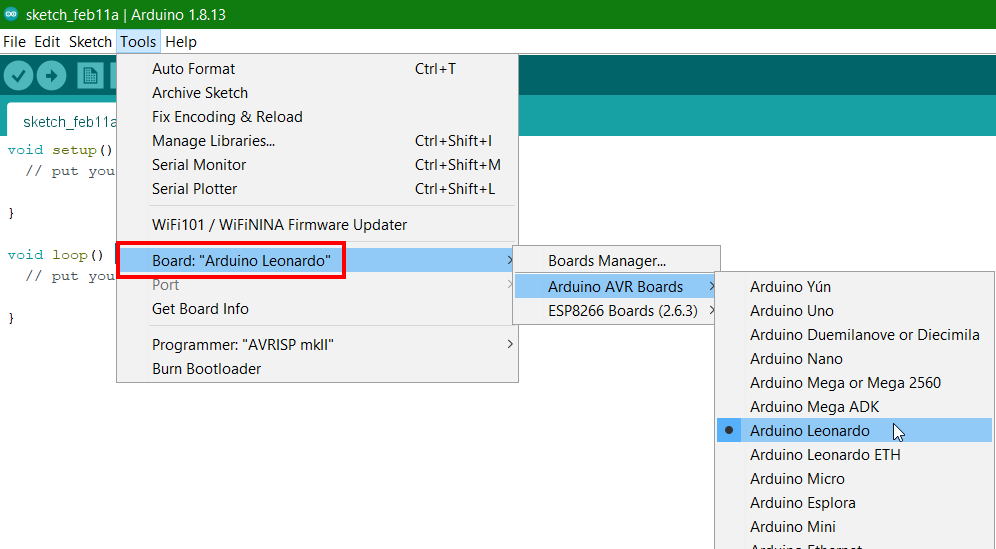The width and height of the screenshot is (996, 549).
Task: Open the Help menu
Action: pyautogui.click(x=181, y=42)
